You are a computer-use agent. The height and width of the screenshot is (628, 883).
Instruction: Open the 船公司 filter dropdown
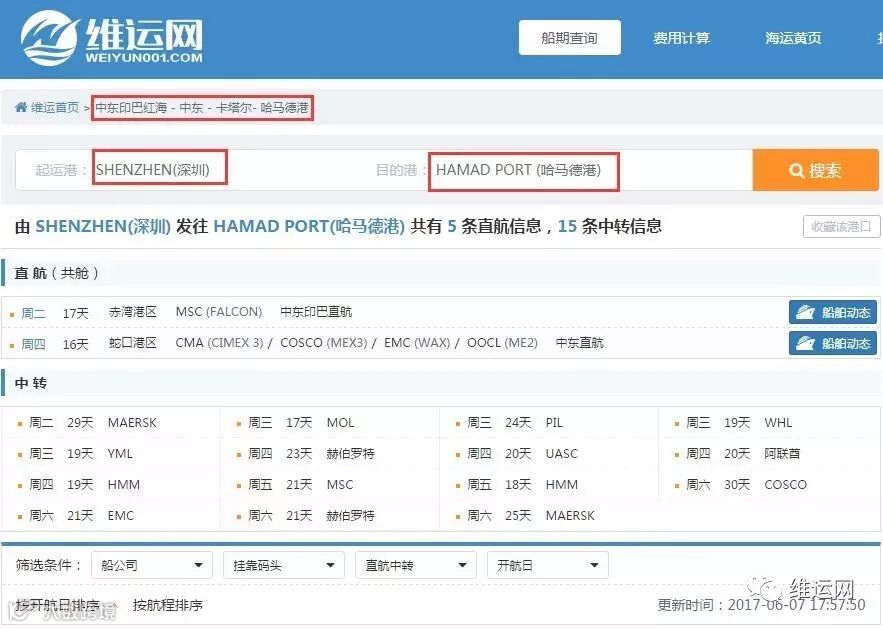tap(152, 565)
